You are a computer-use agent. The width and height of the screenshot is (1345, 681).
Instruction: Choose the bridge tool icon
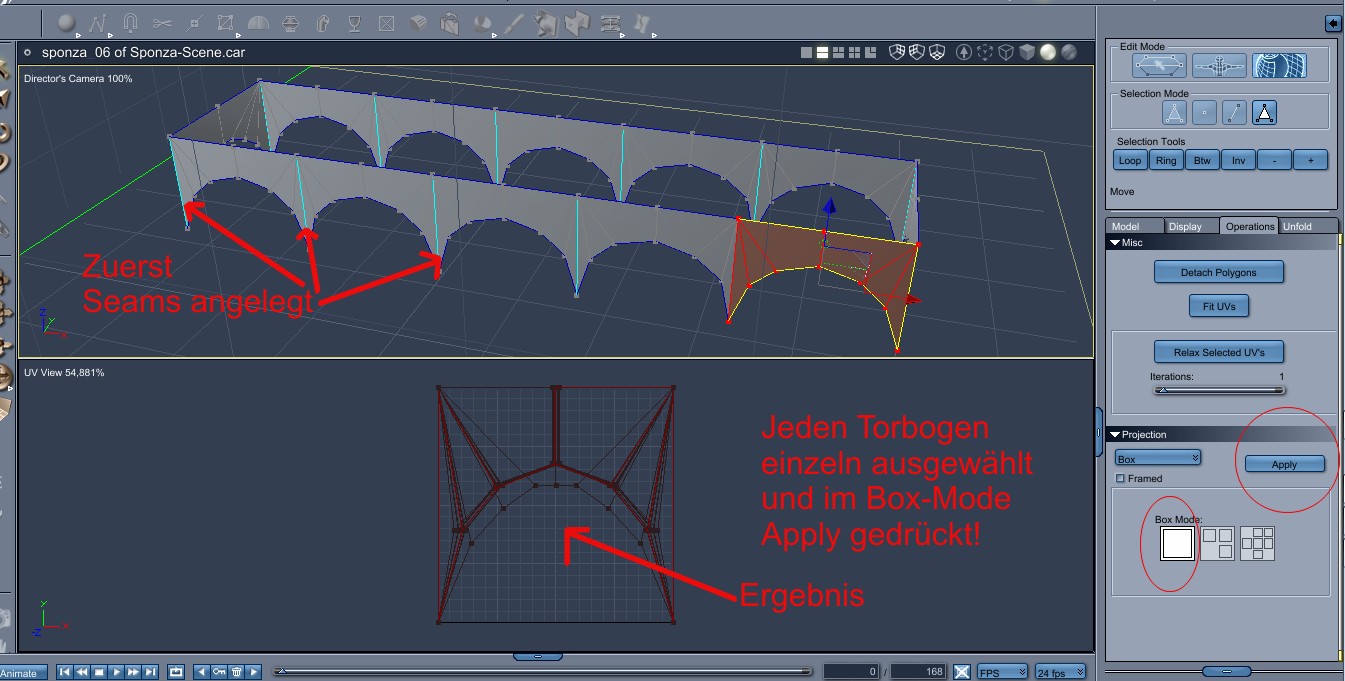tap(612, 22)
